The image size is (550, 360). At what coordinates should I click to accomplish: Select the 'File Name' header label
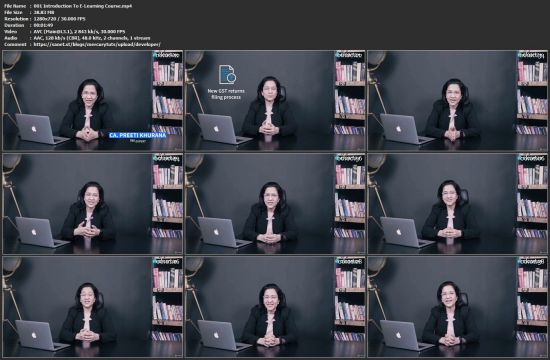(x=15, y=6)
